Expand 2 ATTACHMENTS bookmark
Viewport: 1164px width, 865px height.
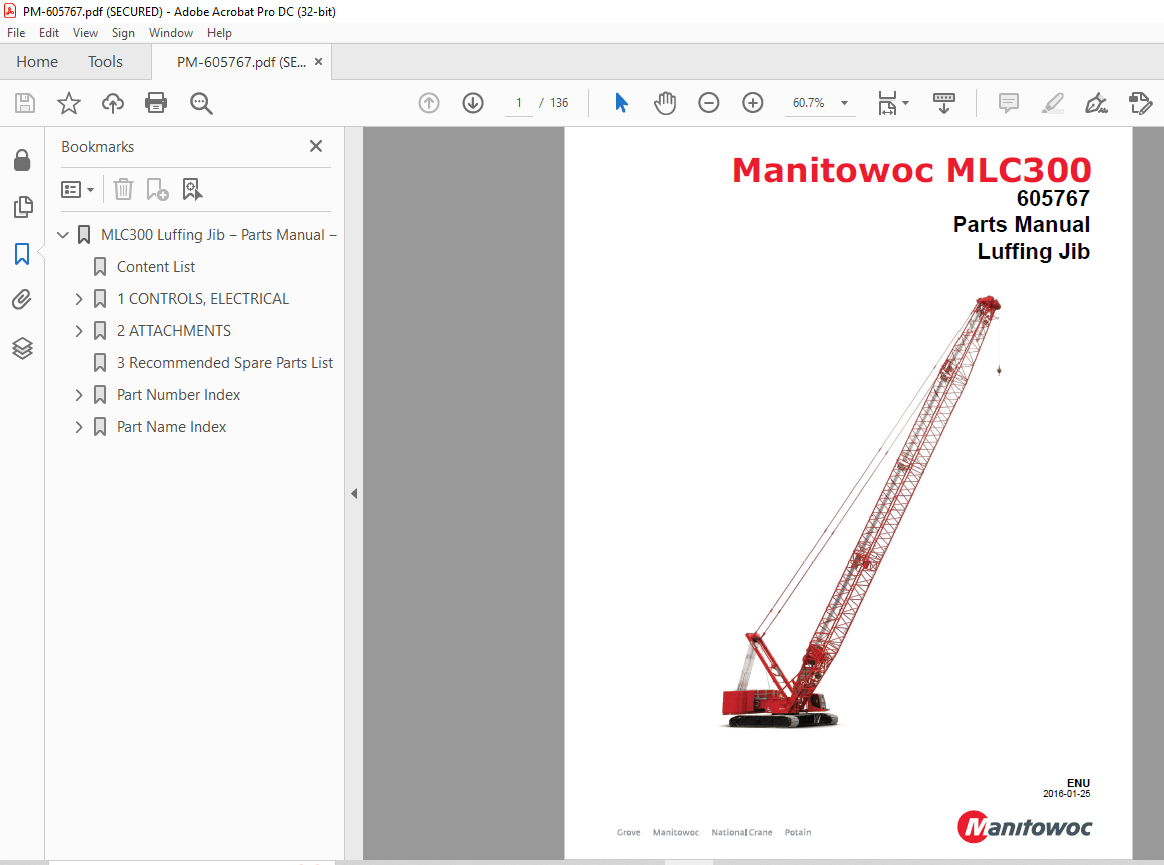79,330
